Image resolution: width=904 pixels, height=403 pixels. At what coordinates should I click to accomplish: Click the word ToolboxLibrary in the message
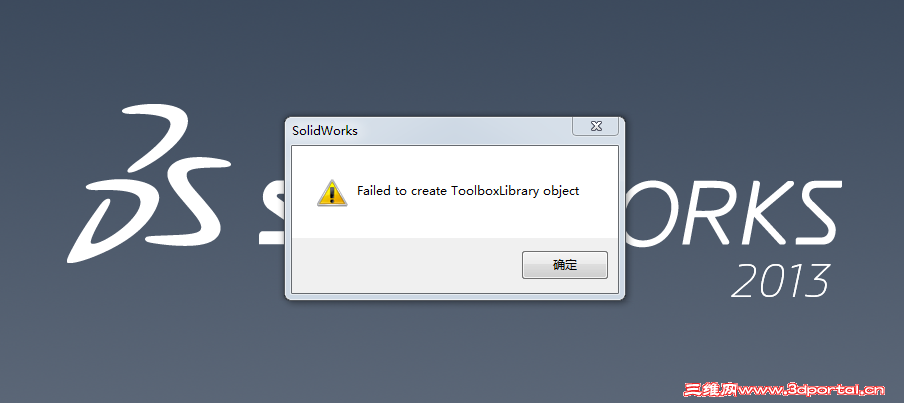[495, 191]
